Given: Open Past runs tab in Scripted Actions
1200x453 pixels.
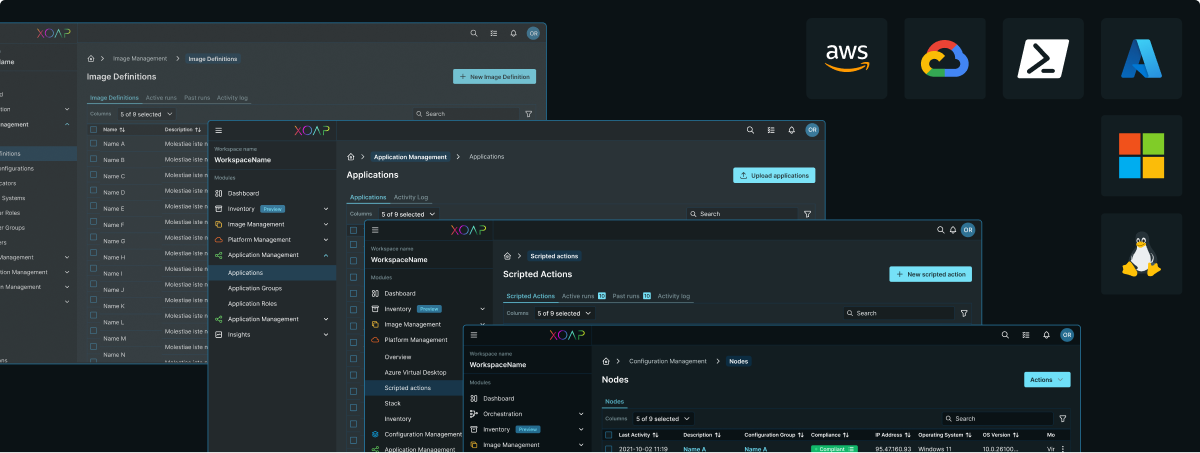Looking at the screenshot, I should [630, 296].
